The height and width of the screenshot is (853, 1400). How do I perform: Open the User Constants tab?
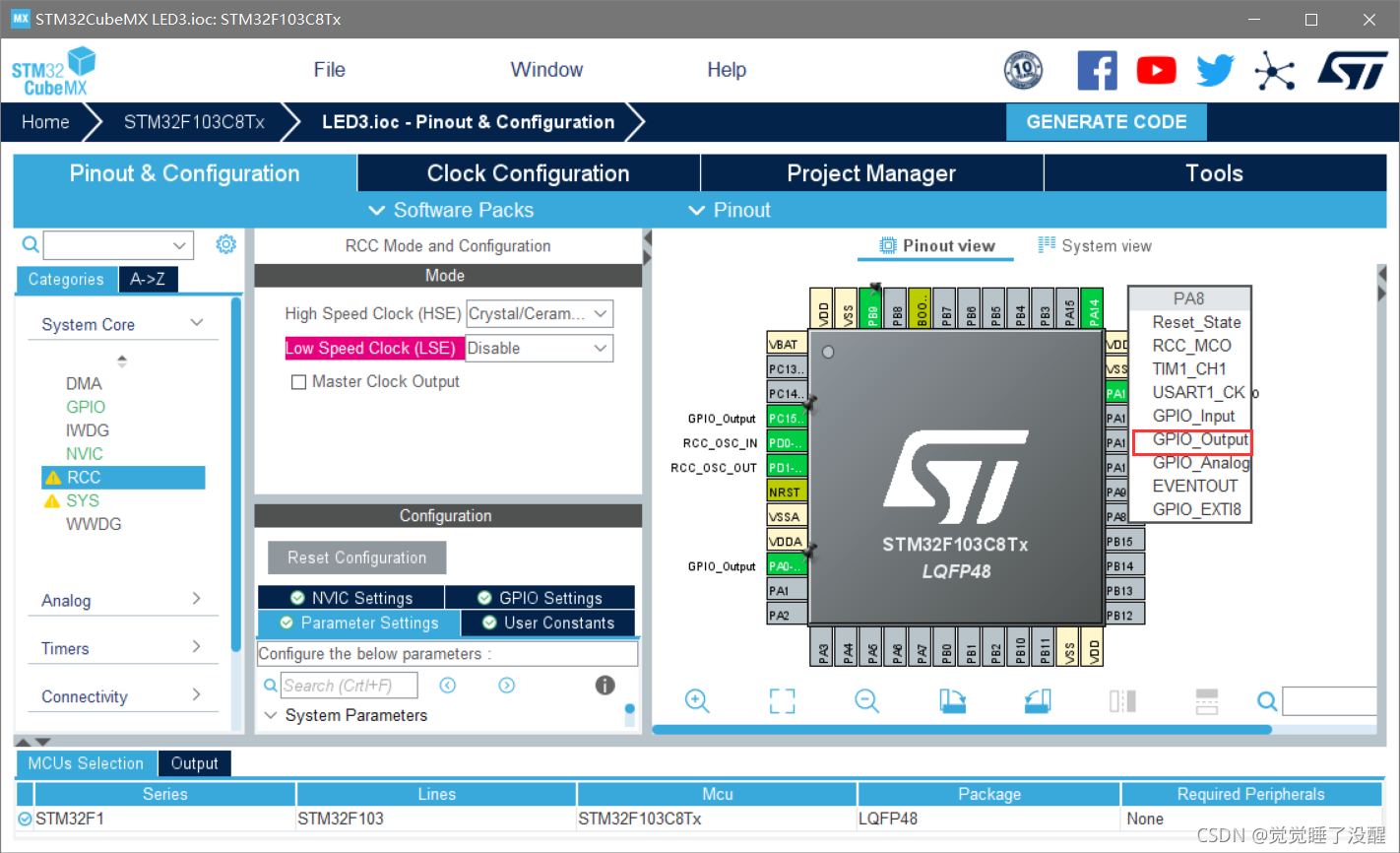point(548,623)
